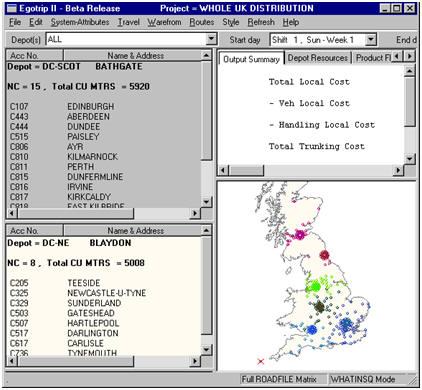Click the dark red Blaydon depot marker
This screenshot has width=422, height=390.
(324, 255)
